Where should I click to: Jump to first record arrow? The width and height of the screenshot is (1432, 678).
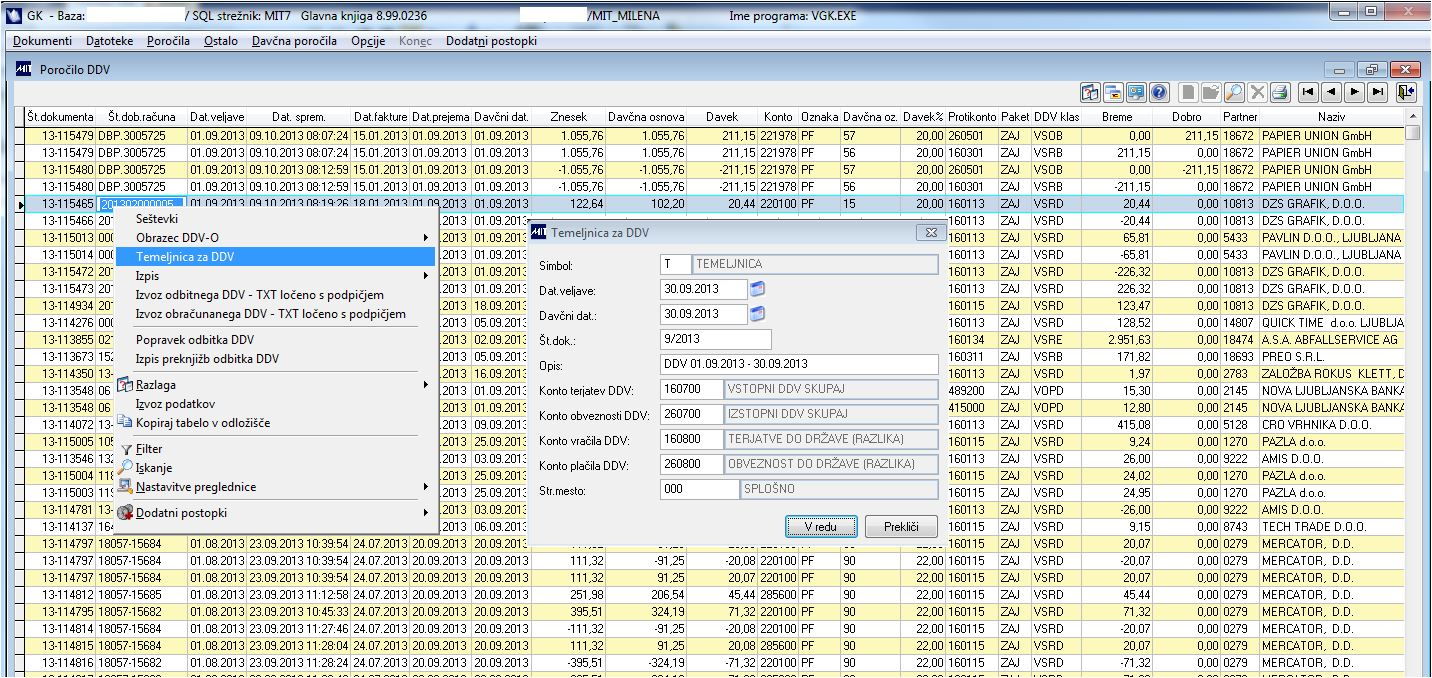click(x=1307, y=92)
